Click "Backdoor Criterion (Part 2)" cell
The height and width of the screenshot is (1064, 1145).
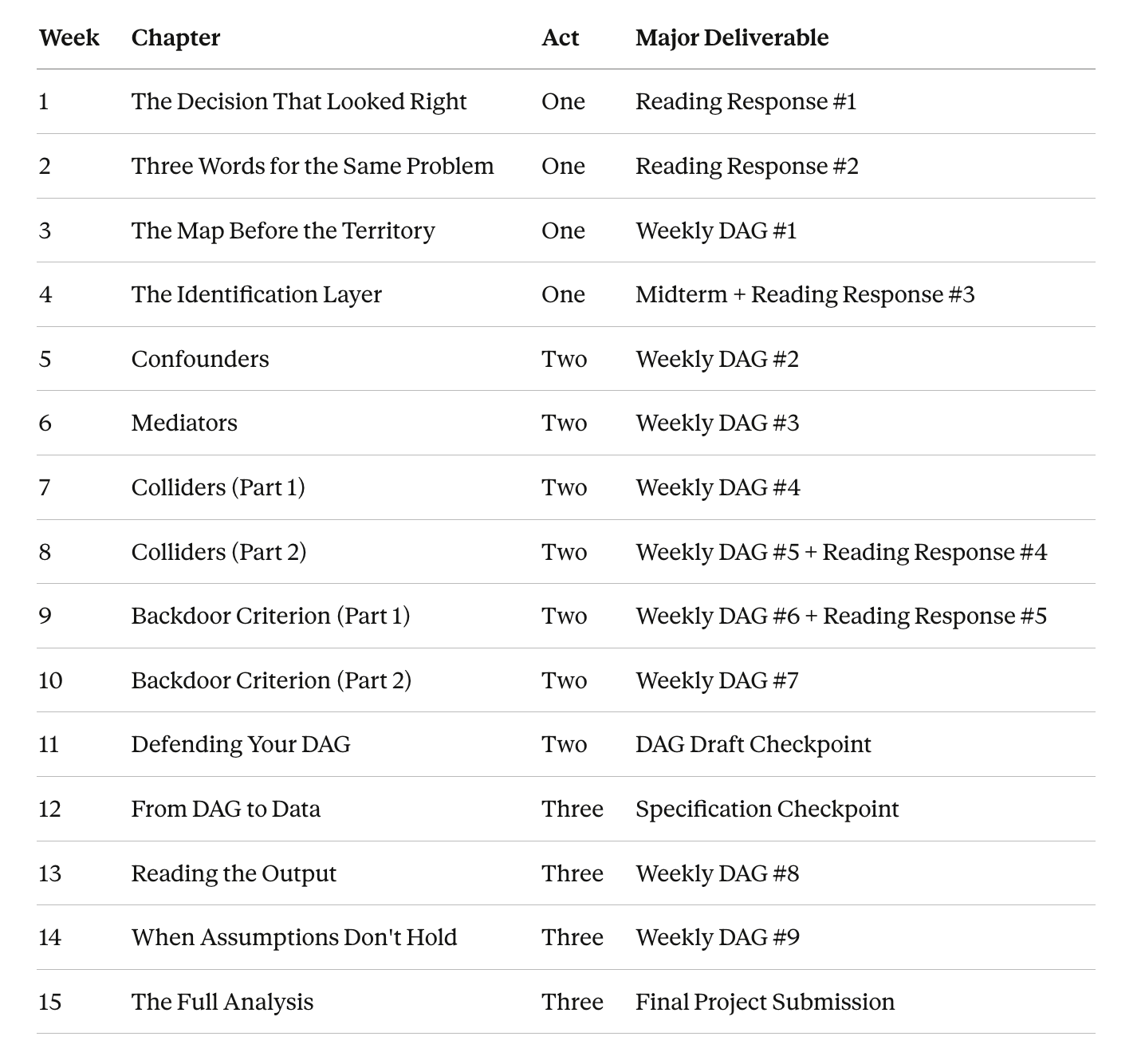[x=271, y=680]
